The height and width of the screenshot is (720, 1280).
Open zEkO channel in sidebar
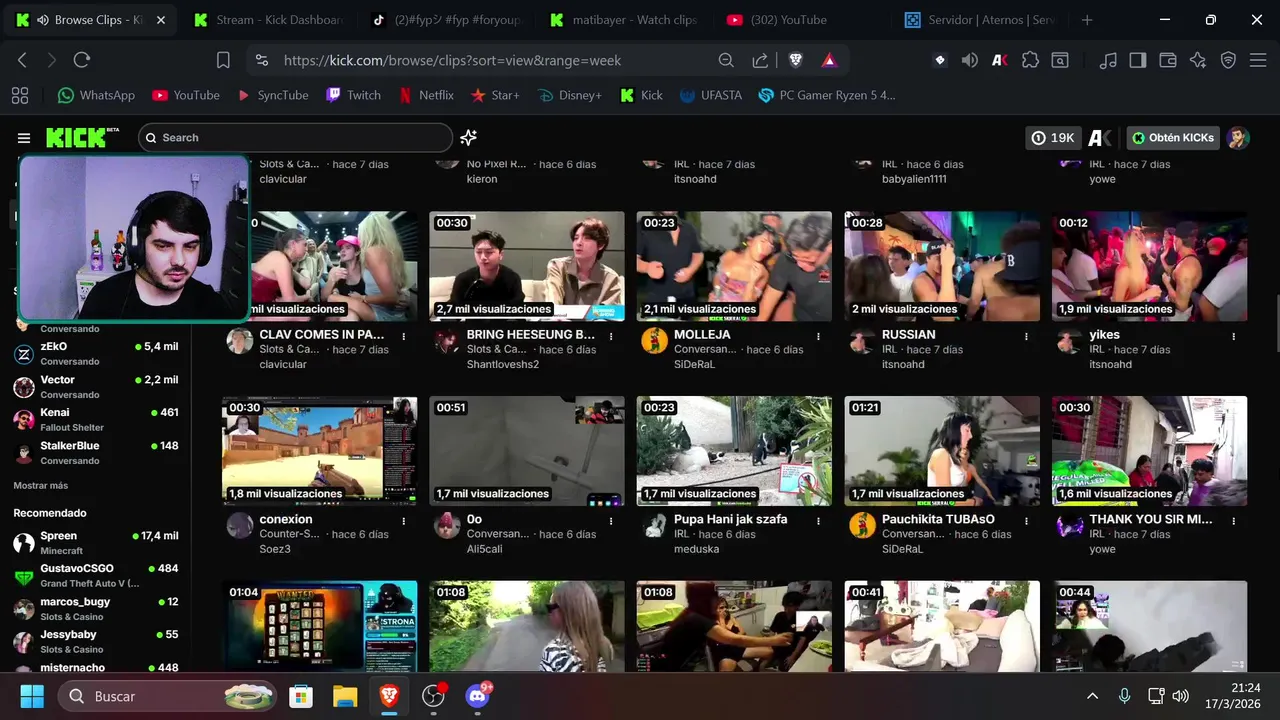pos(96,353)
